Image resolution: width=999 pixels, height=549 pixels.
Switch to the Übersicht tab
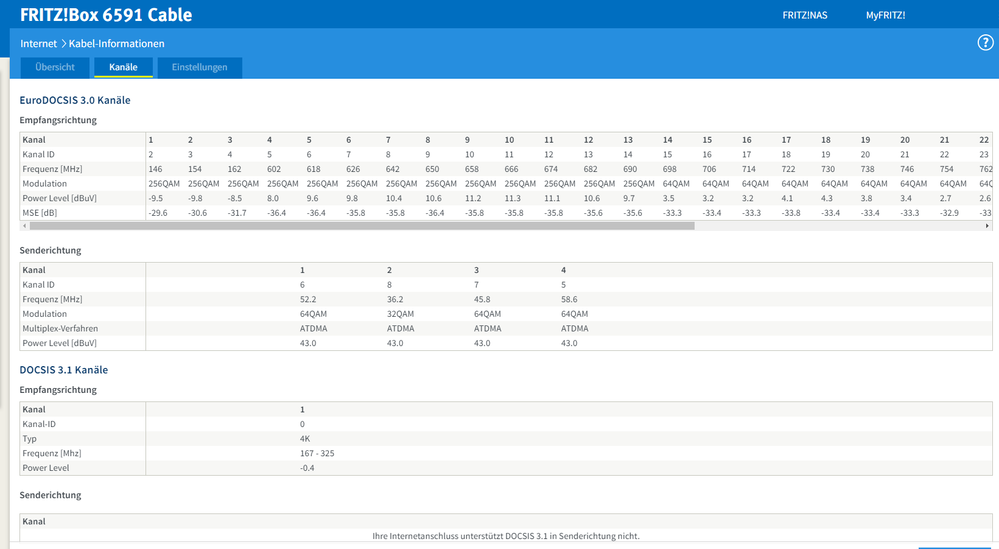pos(55,68)
